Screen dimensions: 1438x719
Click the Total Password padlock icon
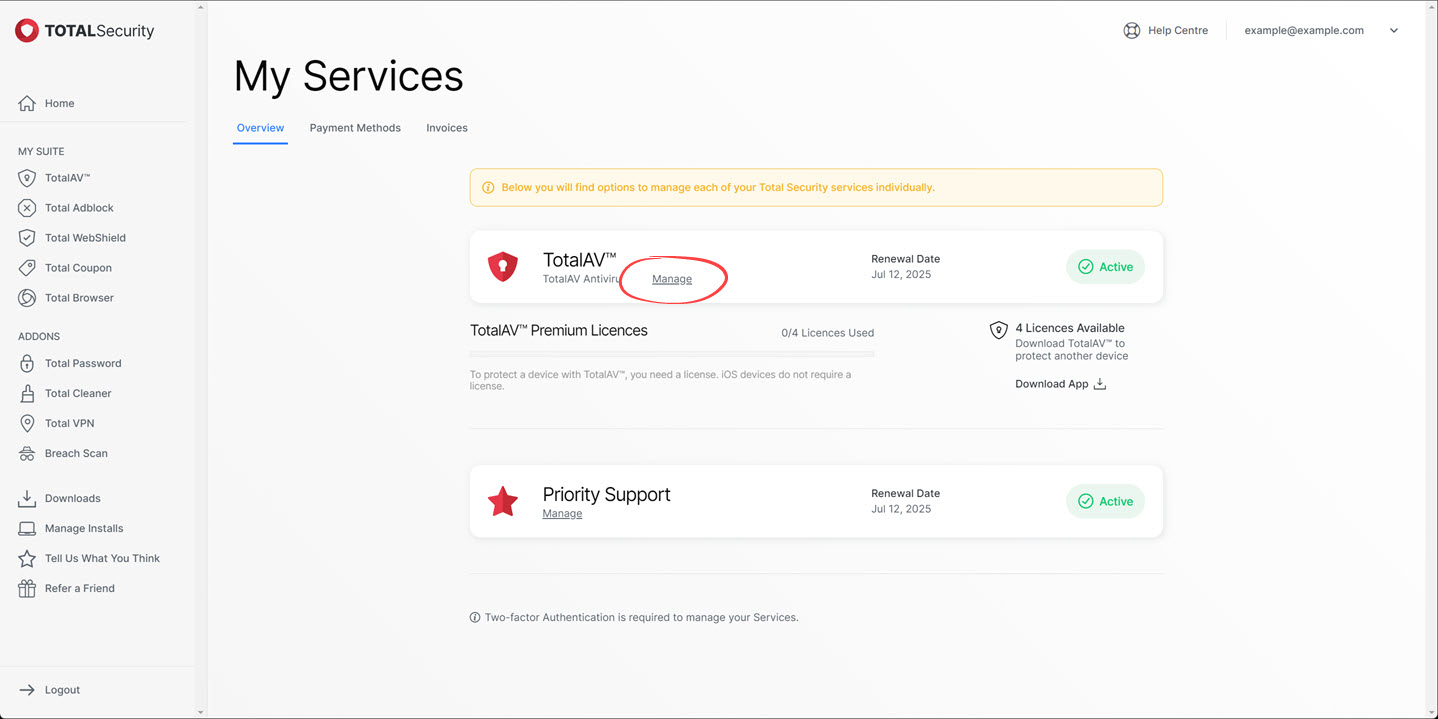click(27, 363)
